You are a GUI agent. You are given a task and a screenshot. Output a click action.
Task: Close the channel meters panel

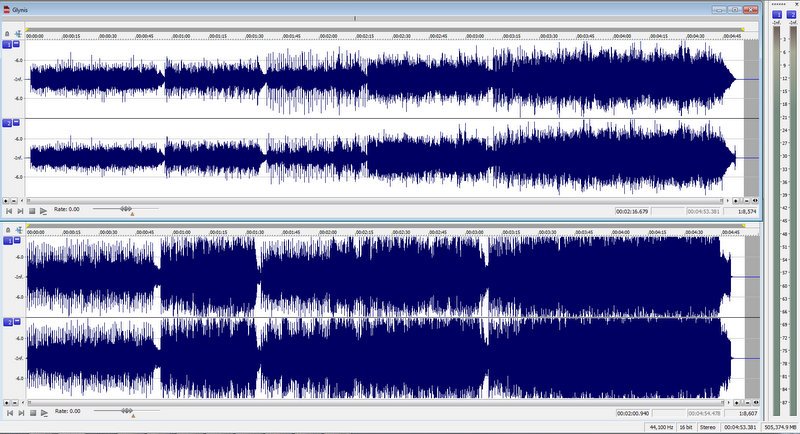tap(796, 4)
